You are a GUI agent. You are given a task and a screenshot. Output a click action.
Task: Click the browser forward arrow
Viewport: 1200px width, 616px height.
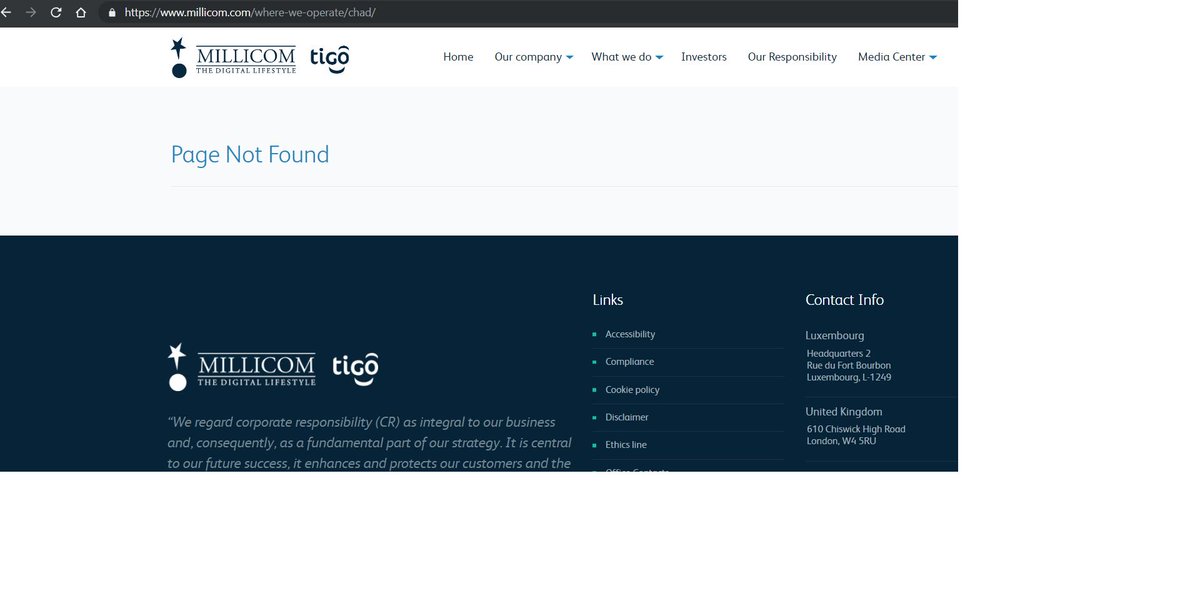tap(31, 13)
